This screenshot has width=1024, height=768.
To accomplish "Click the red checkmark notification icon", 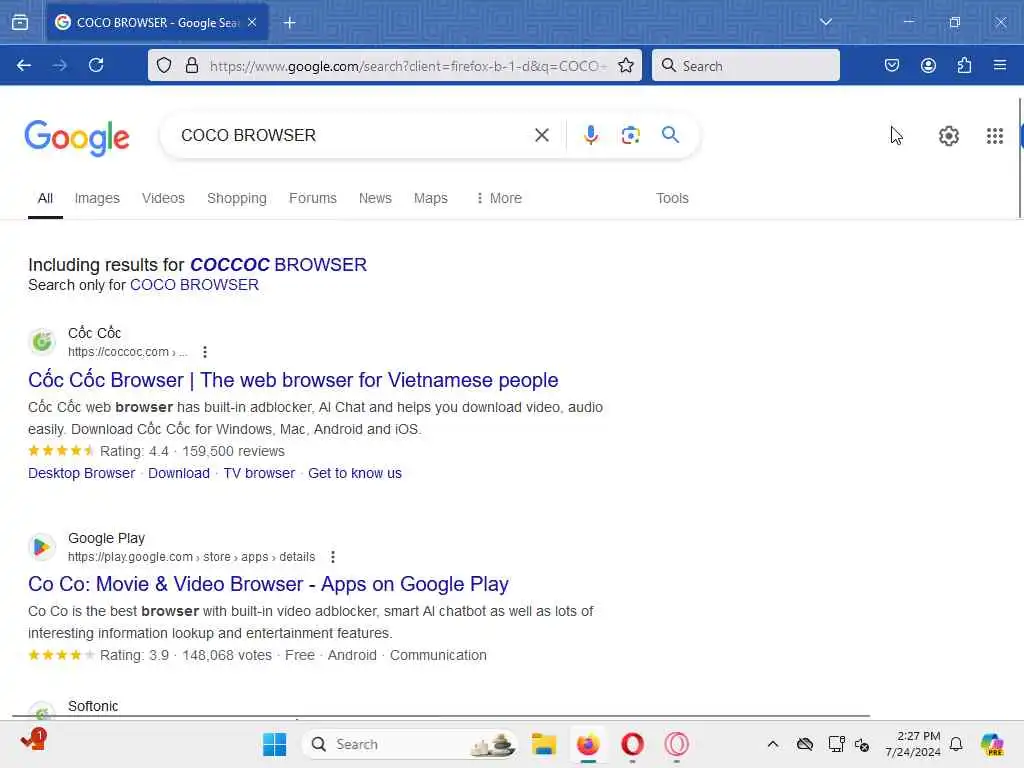I will 33,740.
